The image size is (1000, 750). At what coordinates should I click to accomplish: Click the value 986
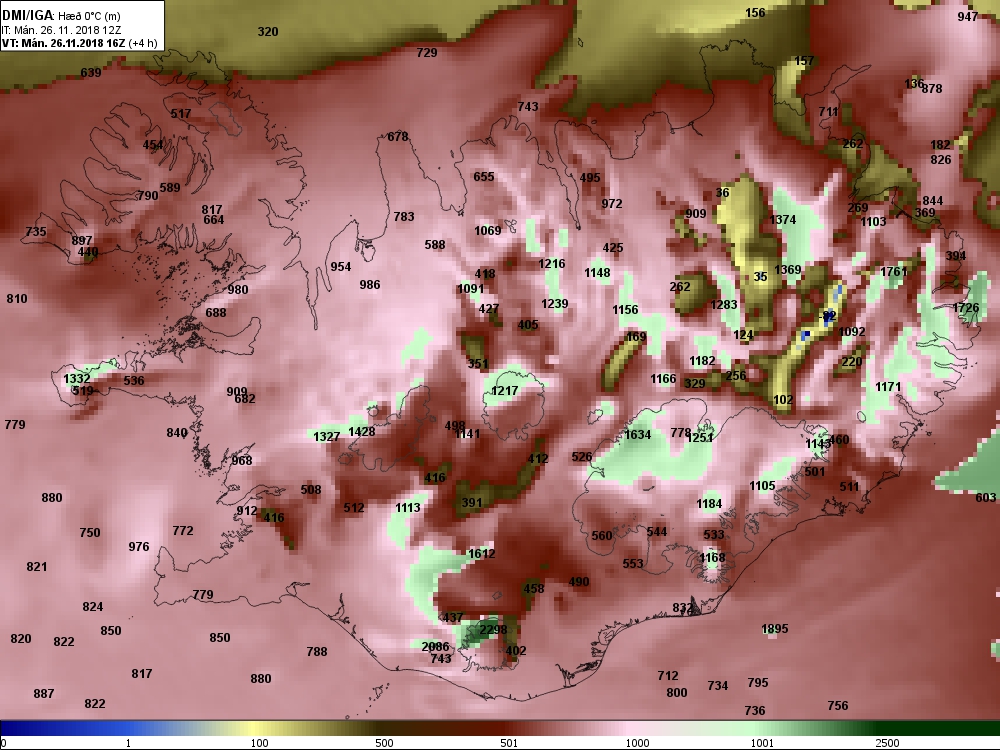tap(369, 284)
